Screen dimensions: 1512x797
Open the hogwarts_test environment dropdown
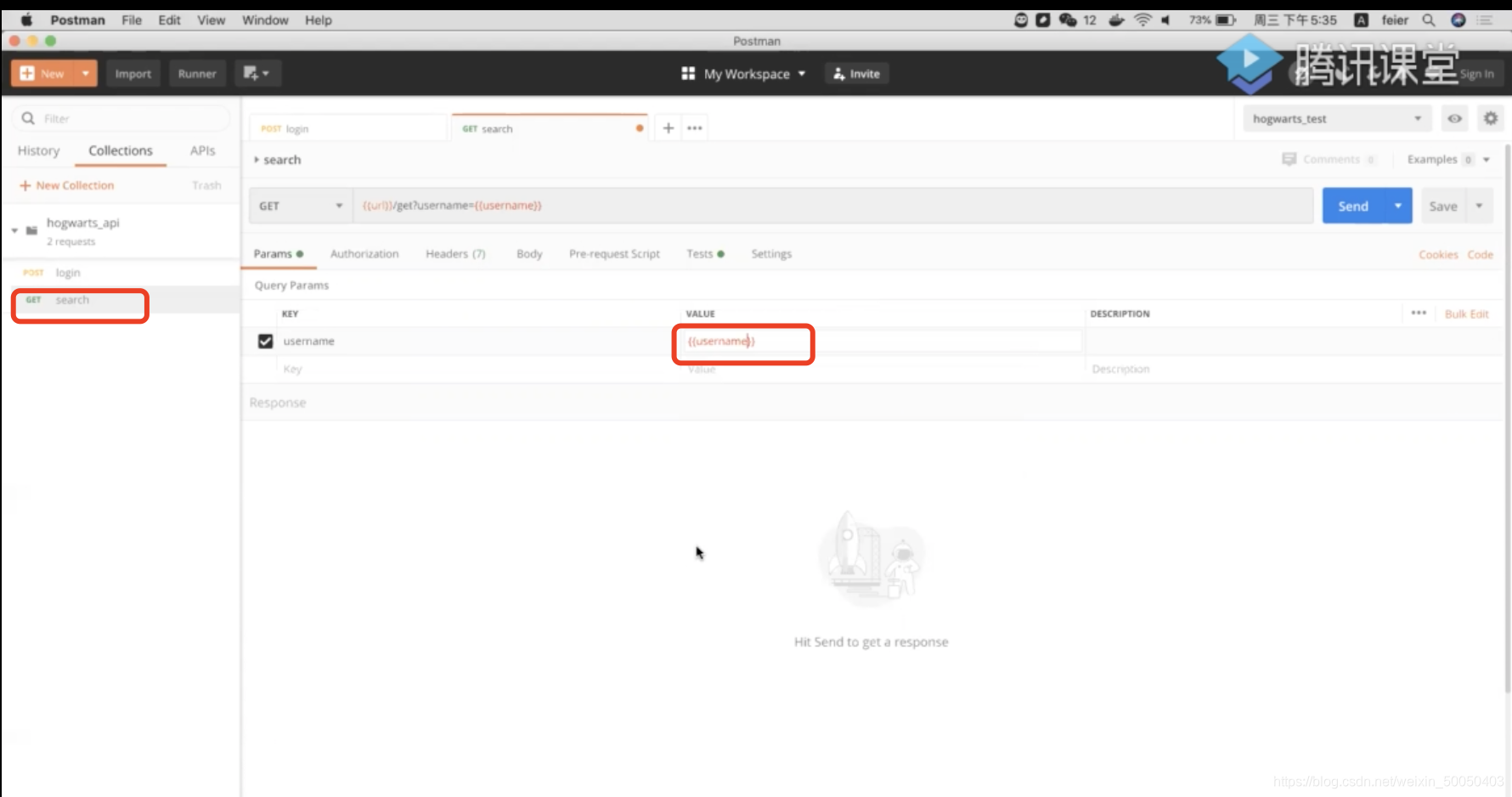click(1337, 119)
